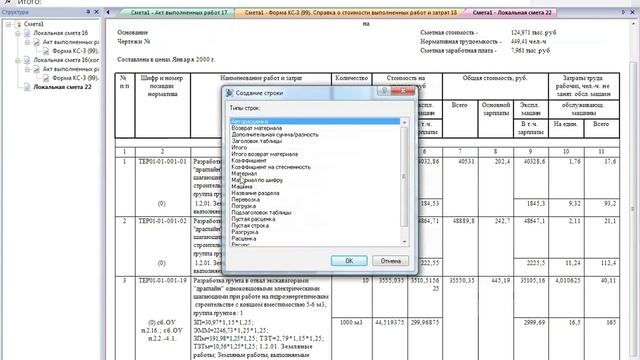
Task: Select list row "Возврат материала"
Action: click(x=315, y=128)
